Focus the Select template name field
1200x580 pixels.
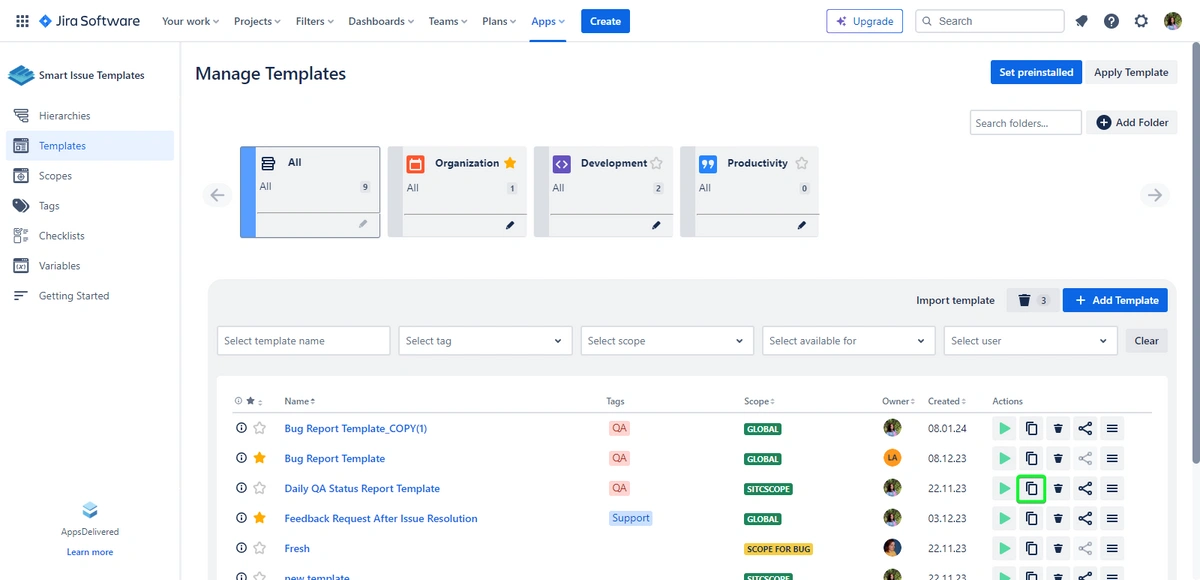[x=303, y=341]
